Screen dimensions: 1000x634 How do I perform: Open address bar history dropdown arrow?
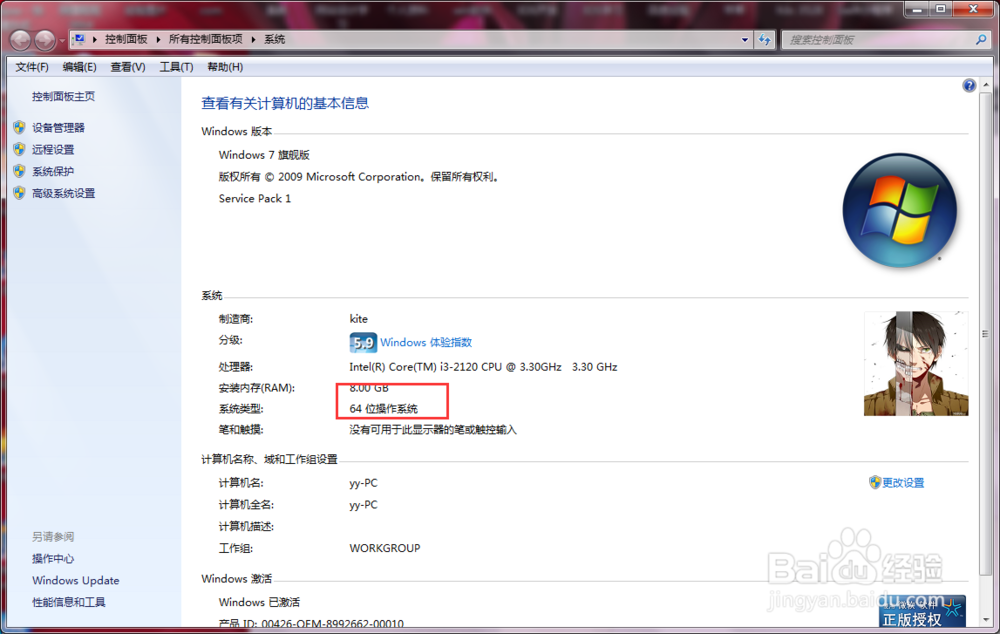click(744, 40)
